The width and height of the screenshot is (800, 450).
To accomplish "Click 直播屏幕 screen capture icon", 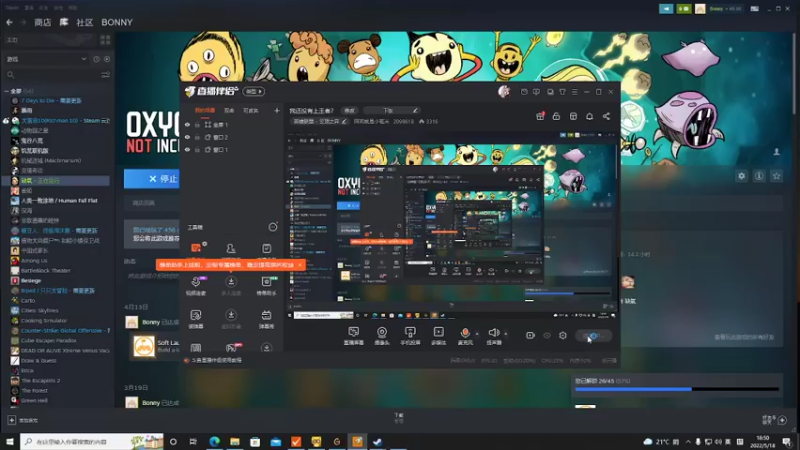I will tap(354, 336).
